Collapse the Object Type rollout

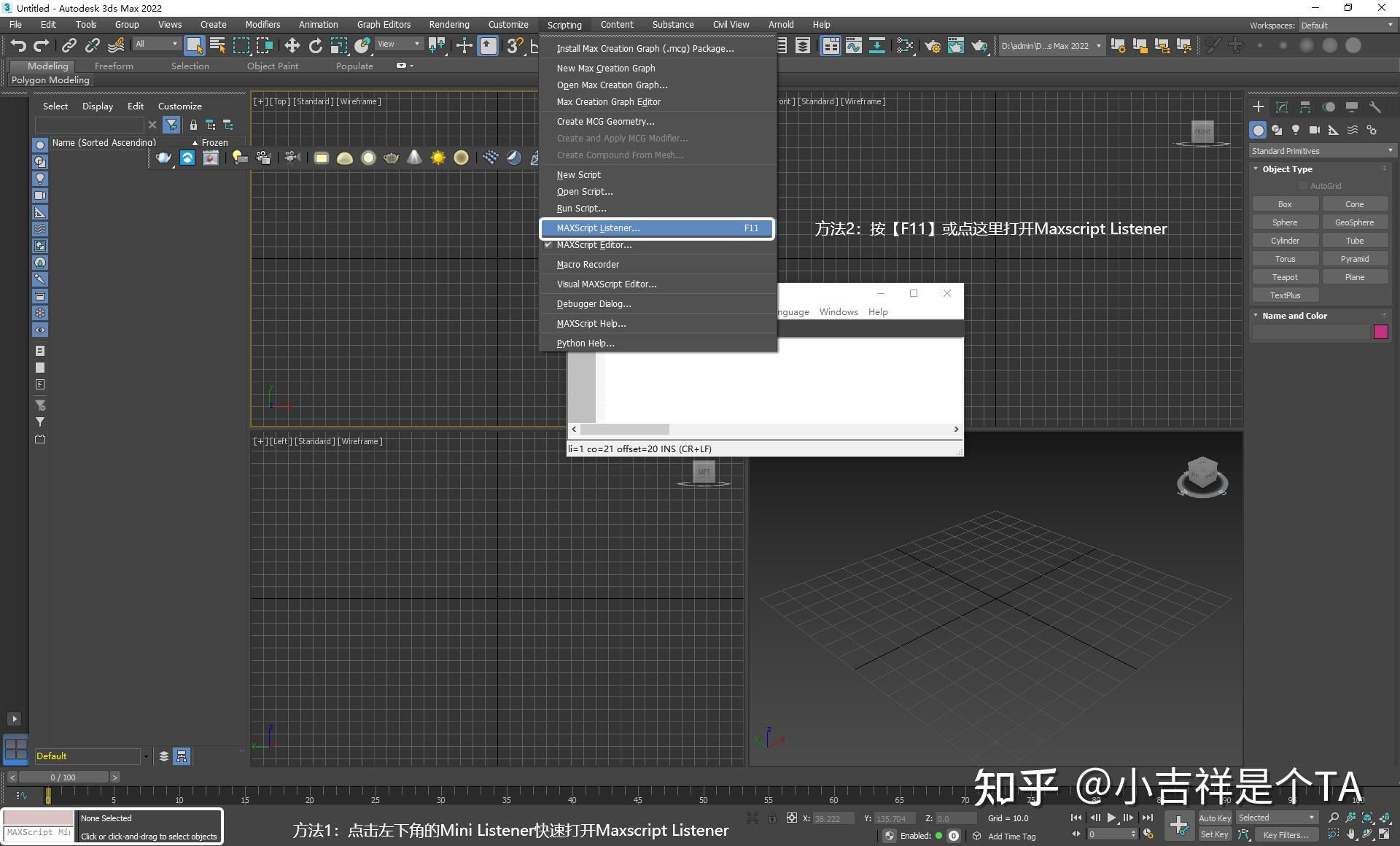(1286, 169)
